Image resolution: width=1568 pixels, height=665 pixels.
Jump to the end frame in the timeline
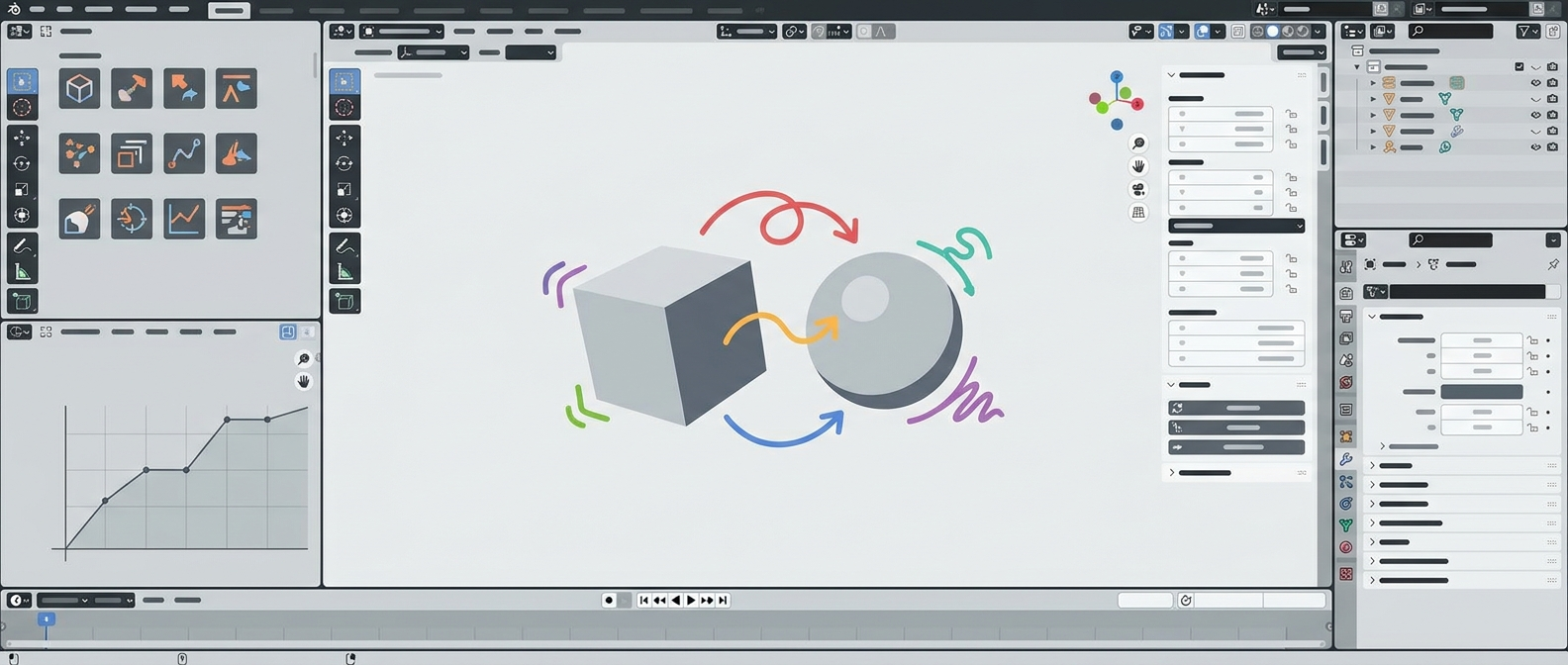(724, 601)
